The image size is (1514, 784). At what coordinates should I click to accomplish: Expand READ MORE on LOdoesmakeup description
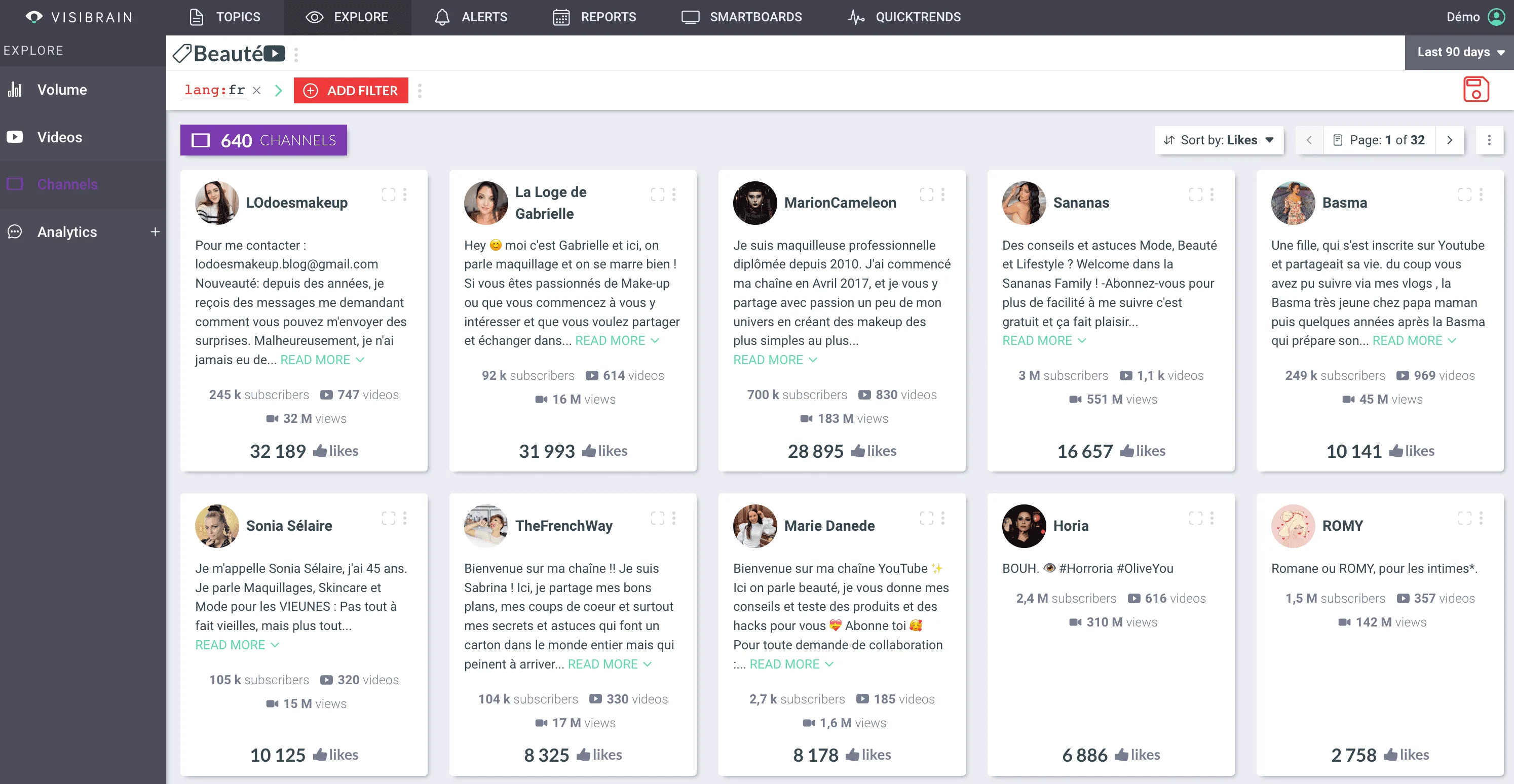click(322, 360)
